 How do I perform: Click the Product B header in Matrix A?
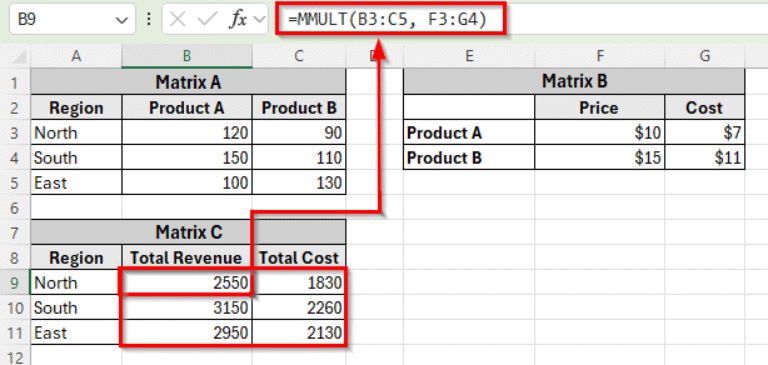pyautogui.click(x=299, y=107)
